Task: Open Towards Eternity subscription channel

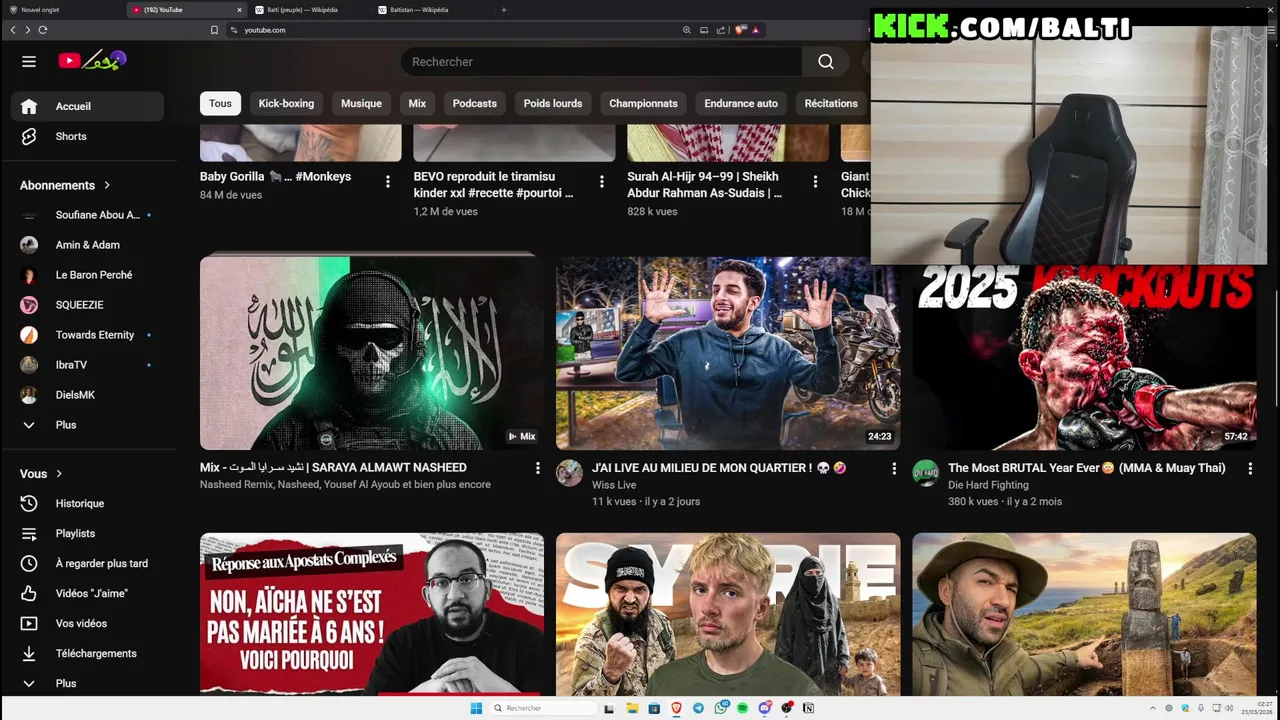Action: 87,335
